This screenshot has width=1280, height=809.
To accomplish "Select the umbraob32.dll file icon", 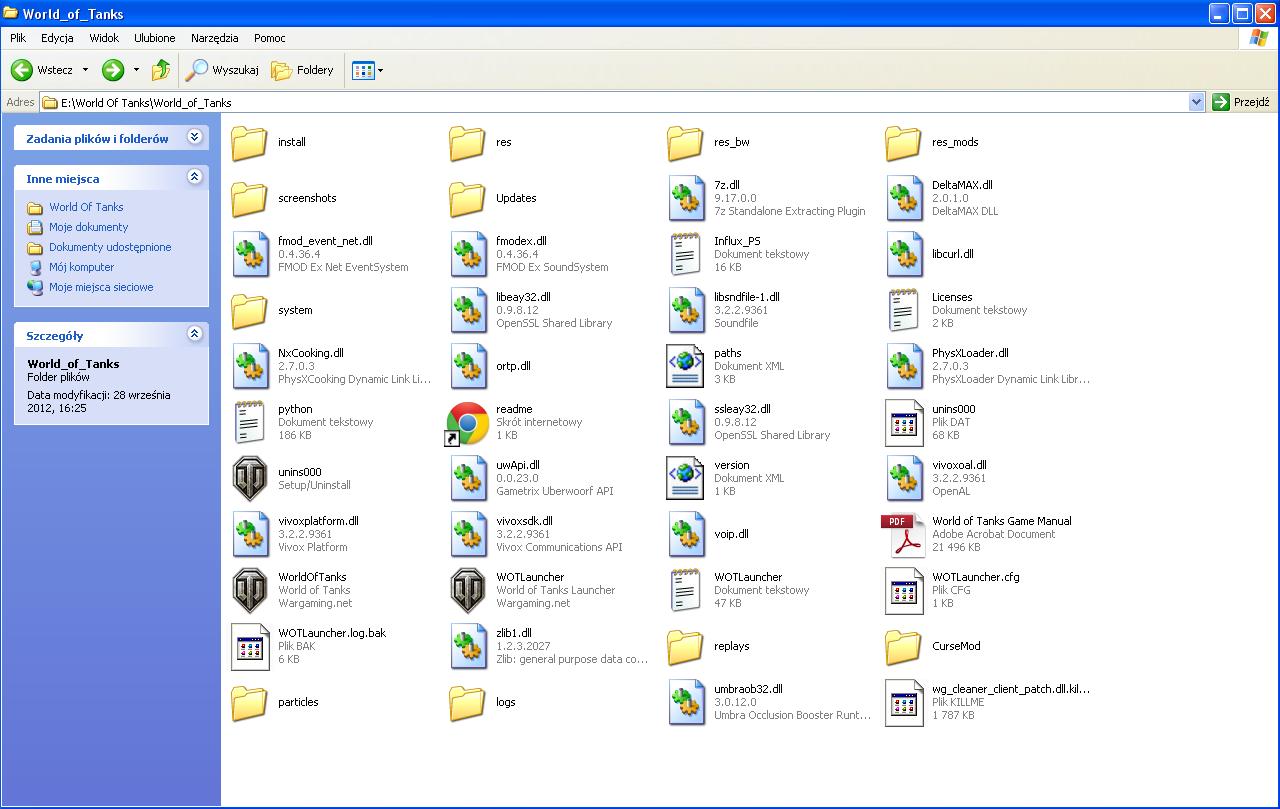I will coord(685,703).
